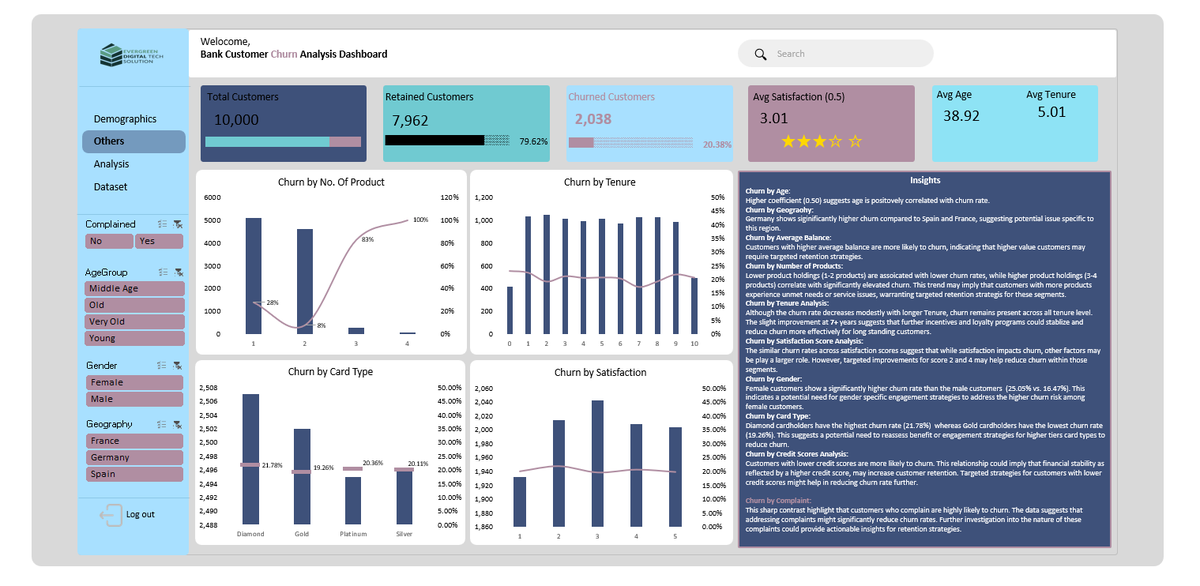
Task: Clear the Geography slicer filter
Action: [x=177, y=424]
